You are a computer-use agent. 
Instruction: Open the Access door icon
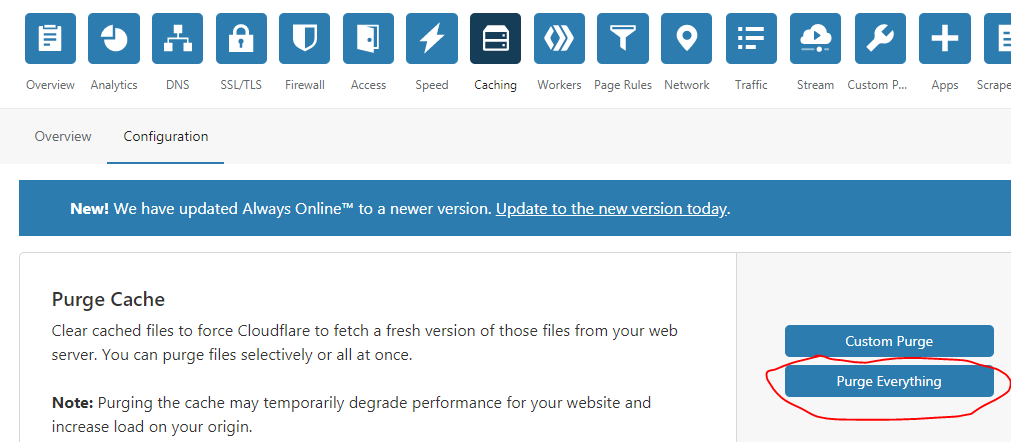coord(368,39)
